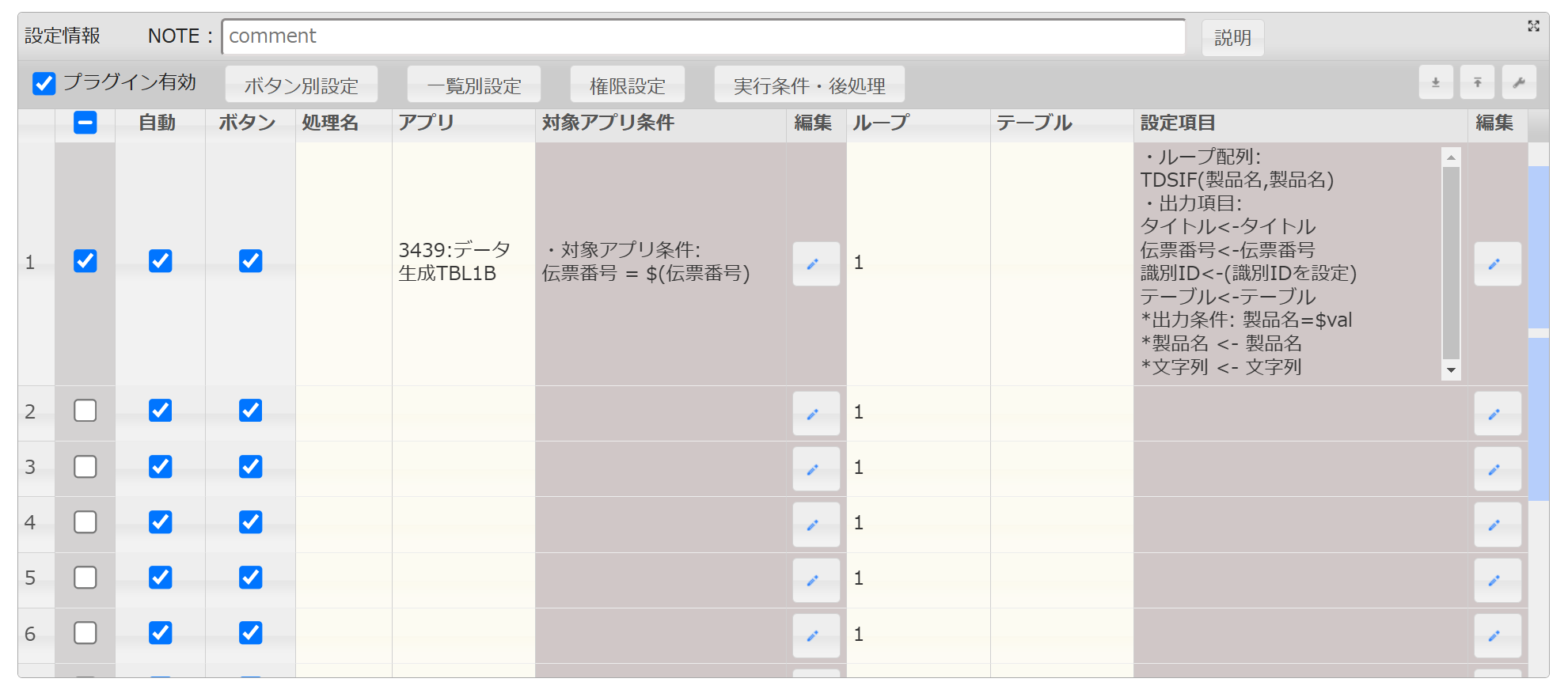Click the 説明 button
Image resolution: width=1568 pixels, height=686 pixels.
[x=1232, y=38]
